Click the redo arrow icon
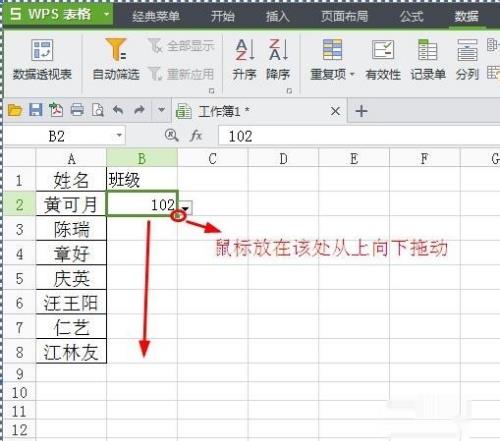 [139, 110]
